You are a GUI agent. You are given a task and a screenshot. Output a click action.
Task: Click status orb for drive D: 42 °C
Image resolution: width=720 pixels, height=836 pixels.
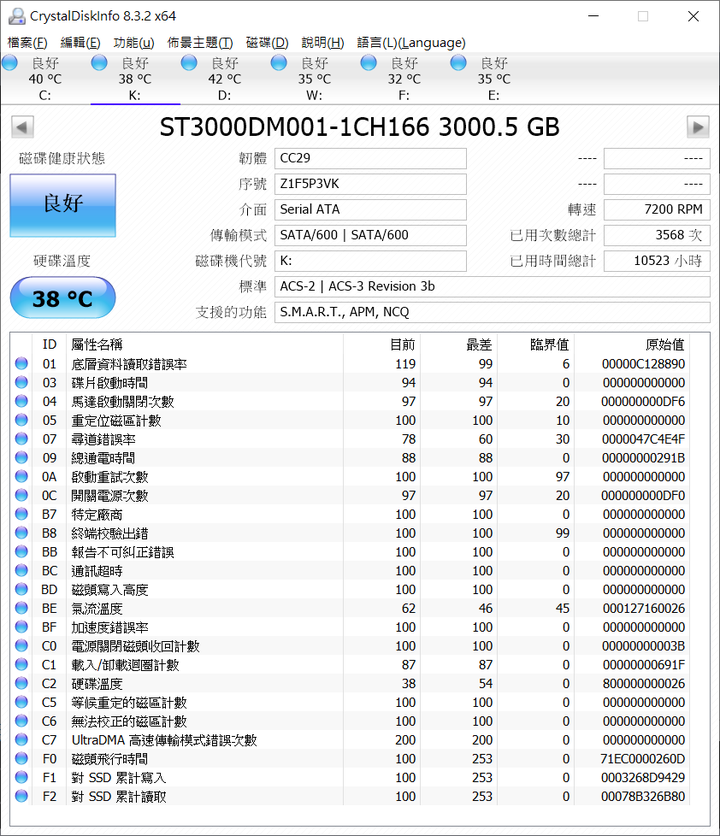pyautogui.click(x=189, y=63)
